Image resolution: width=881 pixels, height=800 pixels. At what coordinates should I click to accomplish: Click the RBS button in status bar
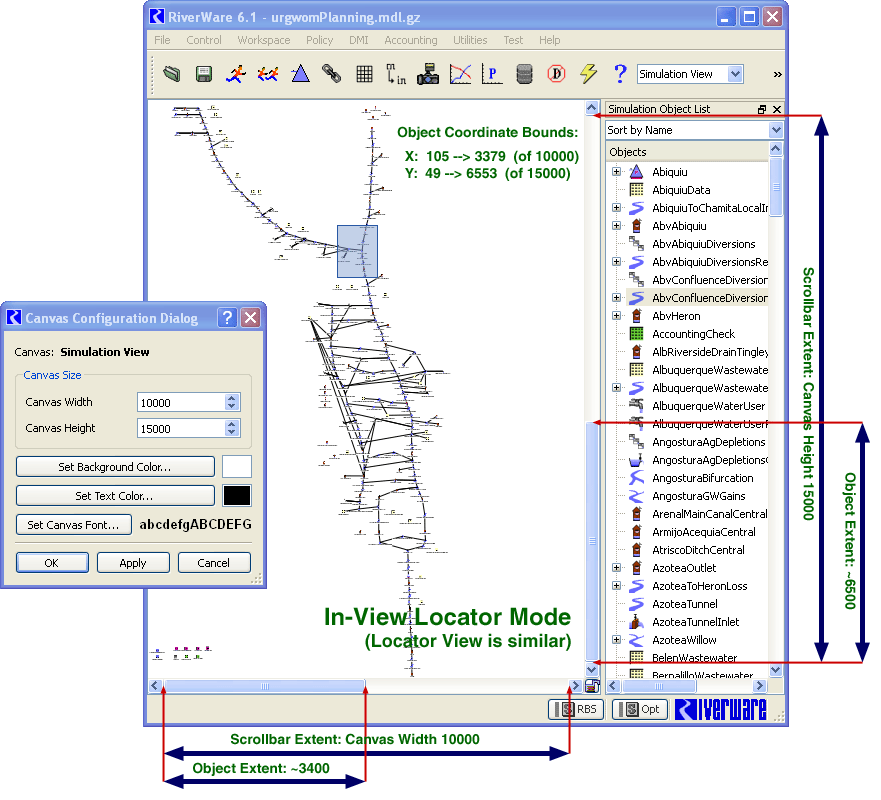[x=576, y=710]
